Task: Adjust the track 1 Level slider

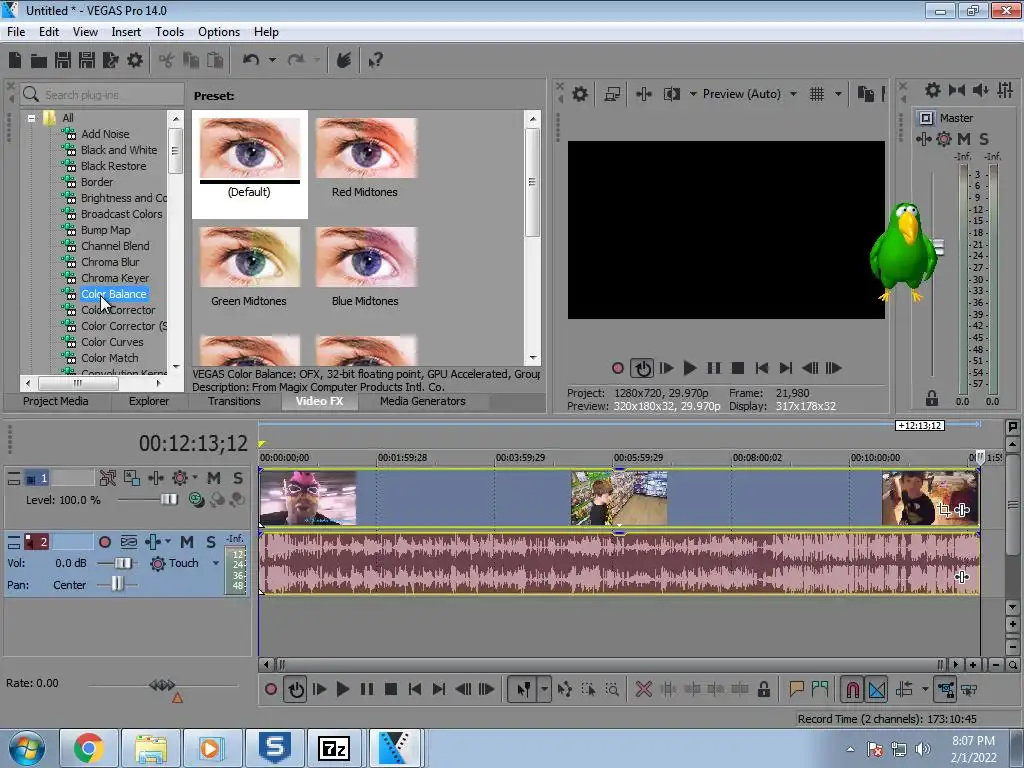Action: 168,500
